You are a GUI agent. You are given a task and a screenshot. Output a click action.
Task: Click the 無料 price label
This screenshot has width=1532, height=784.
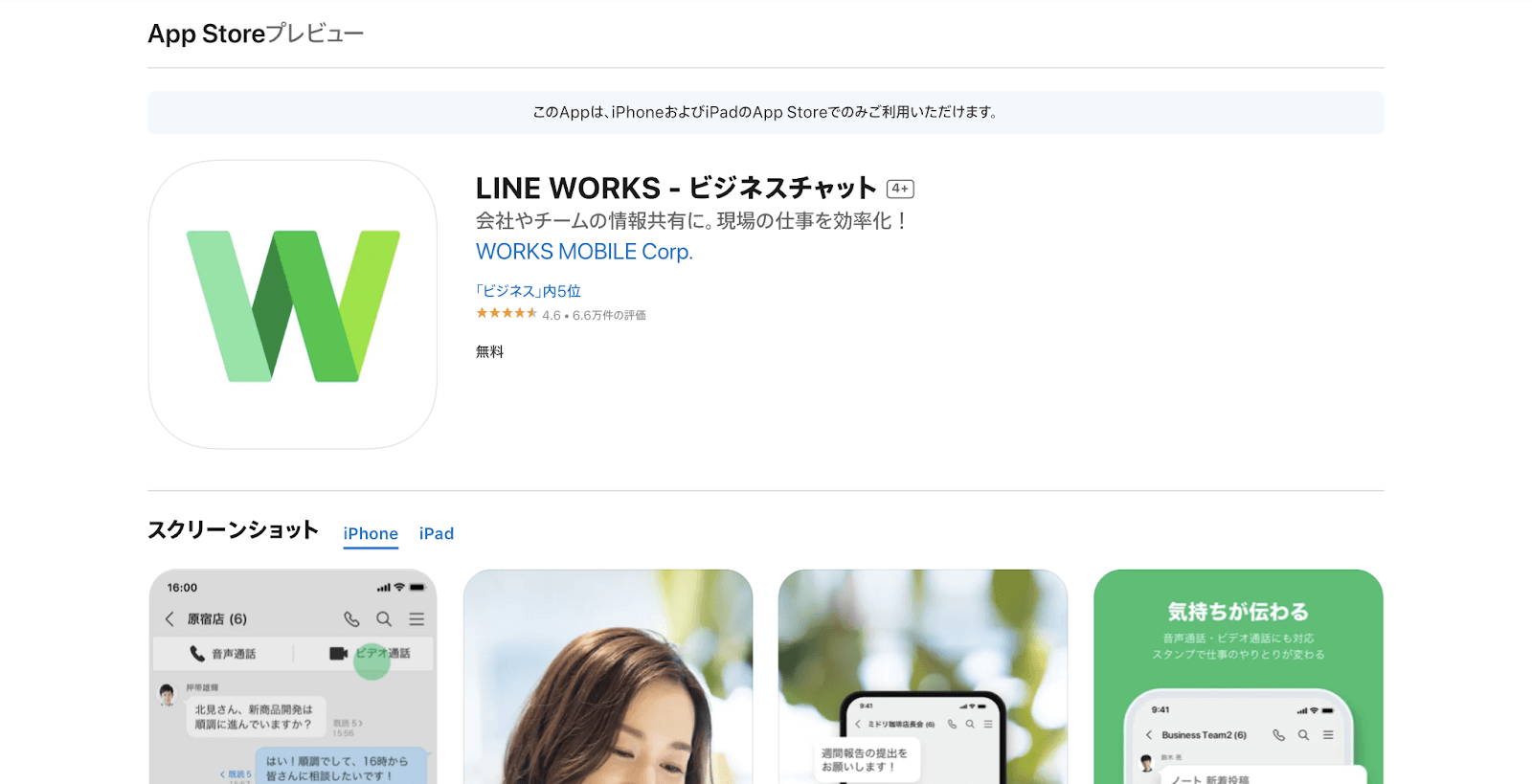pos(489,351)
